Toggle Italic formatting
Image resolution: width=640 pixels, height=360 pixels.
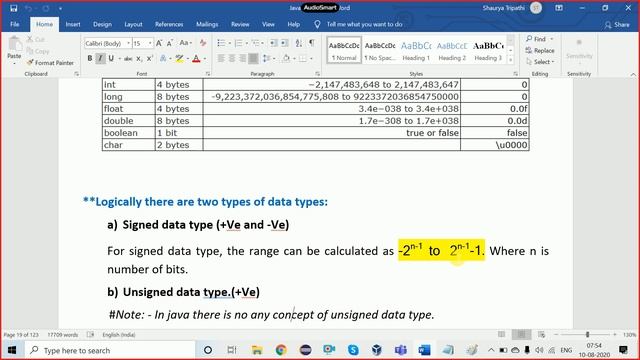(100, 58)
